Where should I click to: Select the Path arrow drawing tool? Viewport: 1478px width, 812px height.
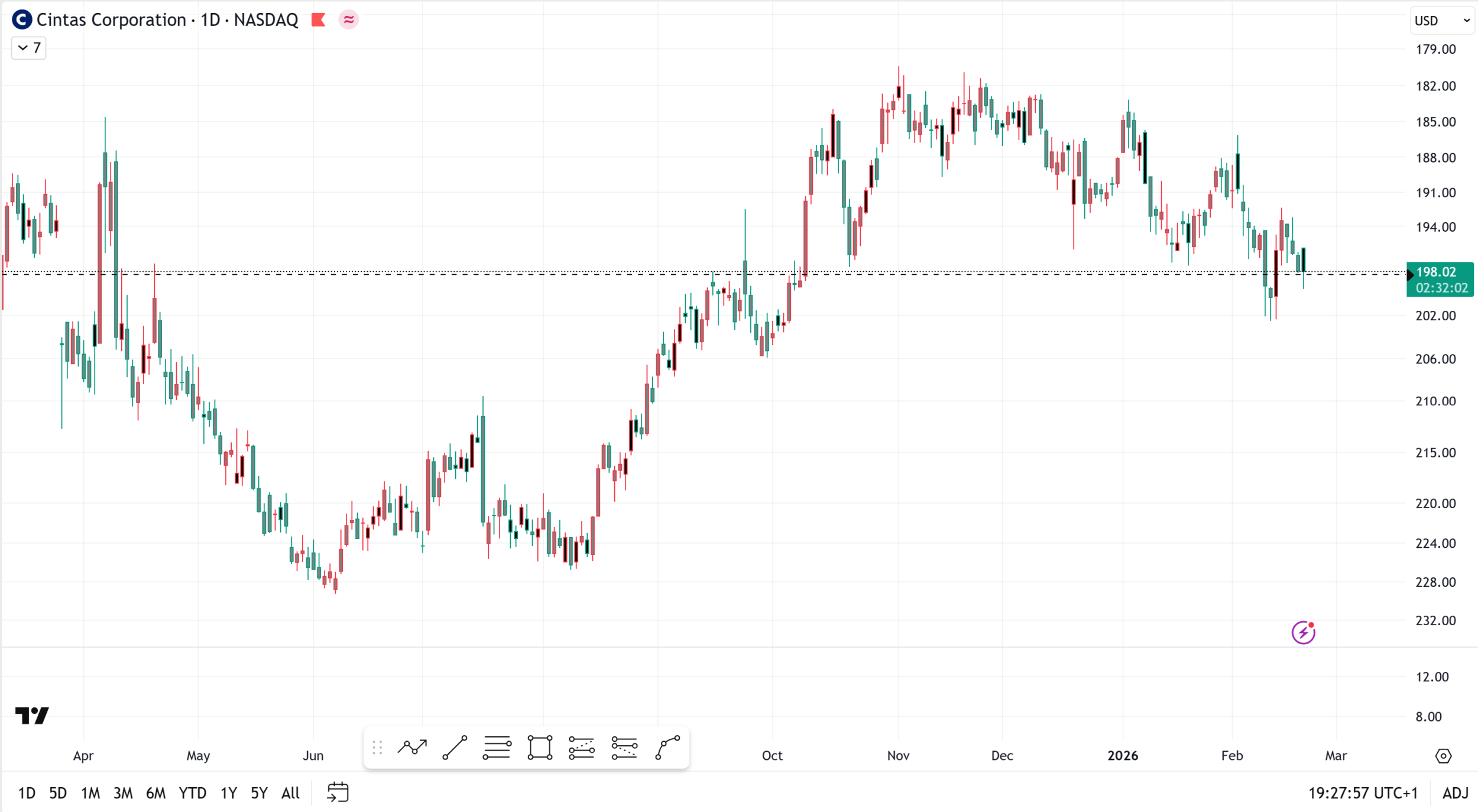(x=412, y=748)
